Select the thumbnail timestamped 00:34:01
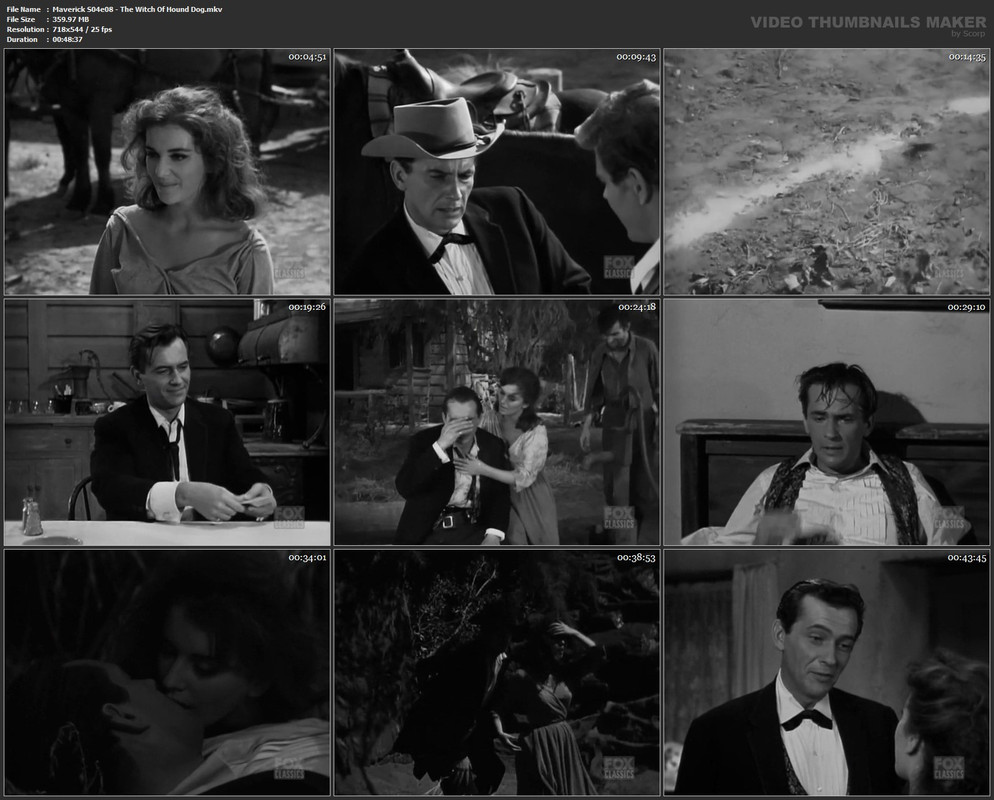 pyautogui.click(x=167, y=673)
